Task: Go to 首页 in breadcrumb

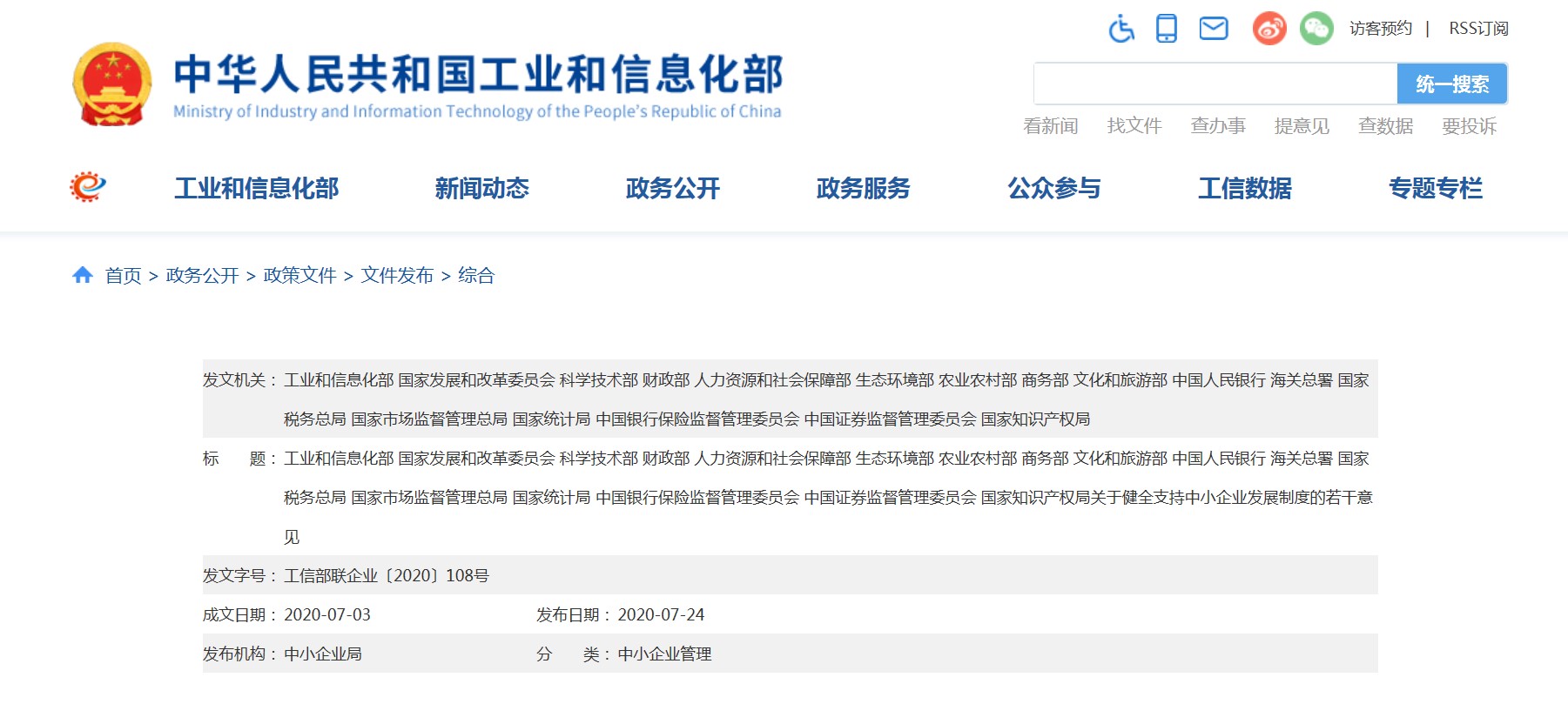Action: coord(123,276)
